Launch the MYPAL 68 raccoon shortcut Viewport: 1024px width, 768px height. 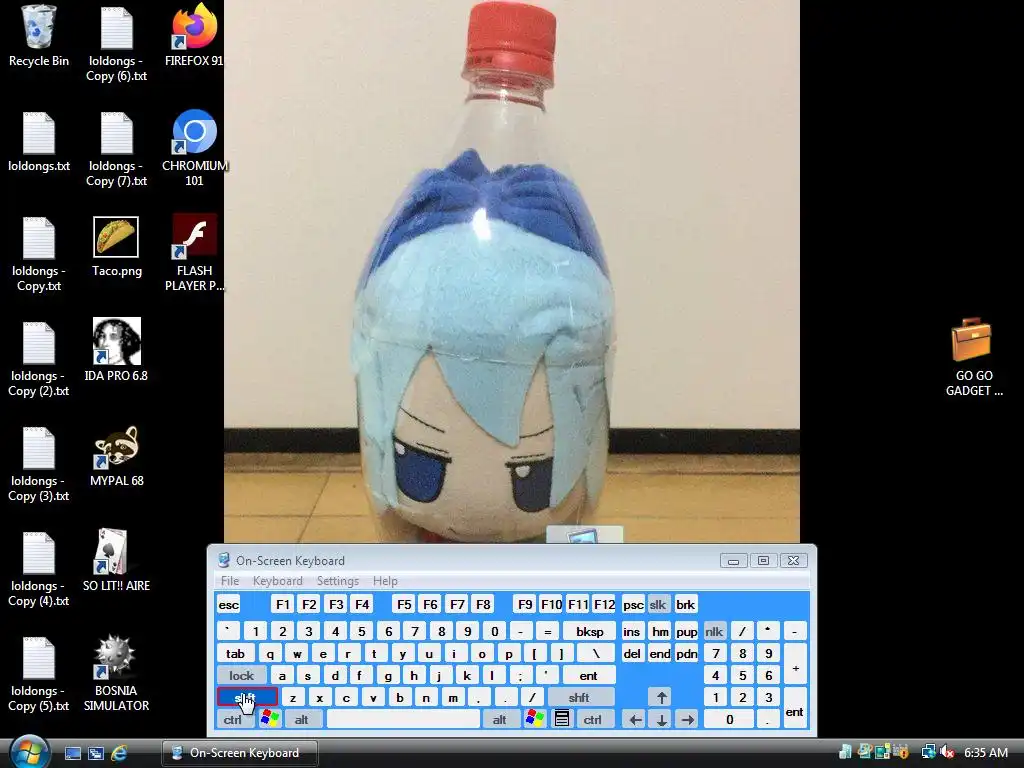[x=116, y=456]
